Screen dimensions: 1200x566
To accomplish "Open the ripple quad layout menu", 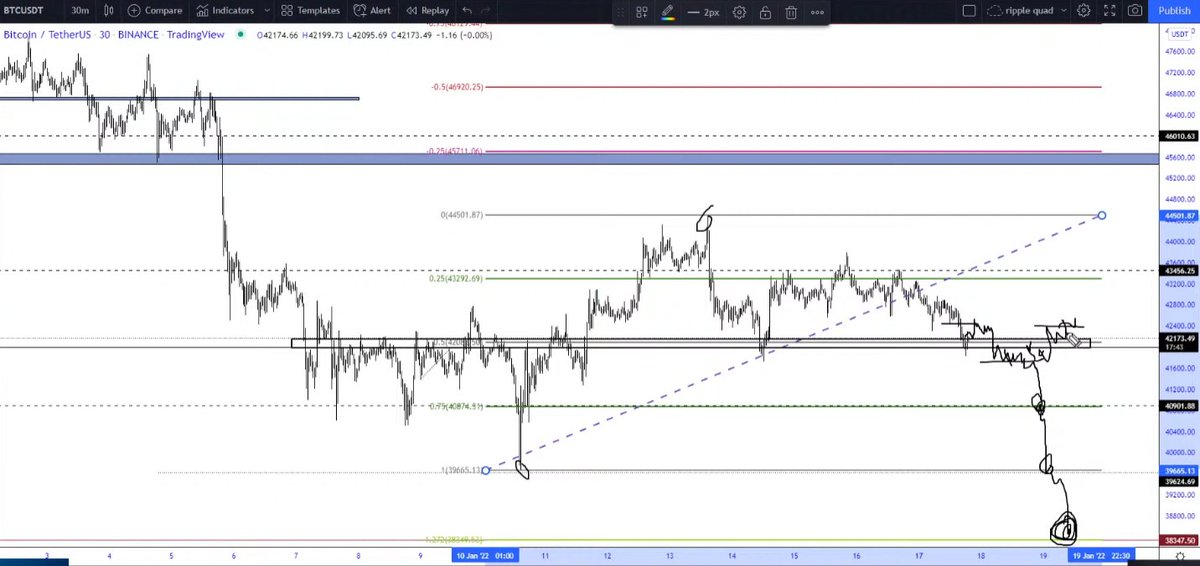I will point(1028,11).
